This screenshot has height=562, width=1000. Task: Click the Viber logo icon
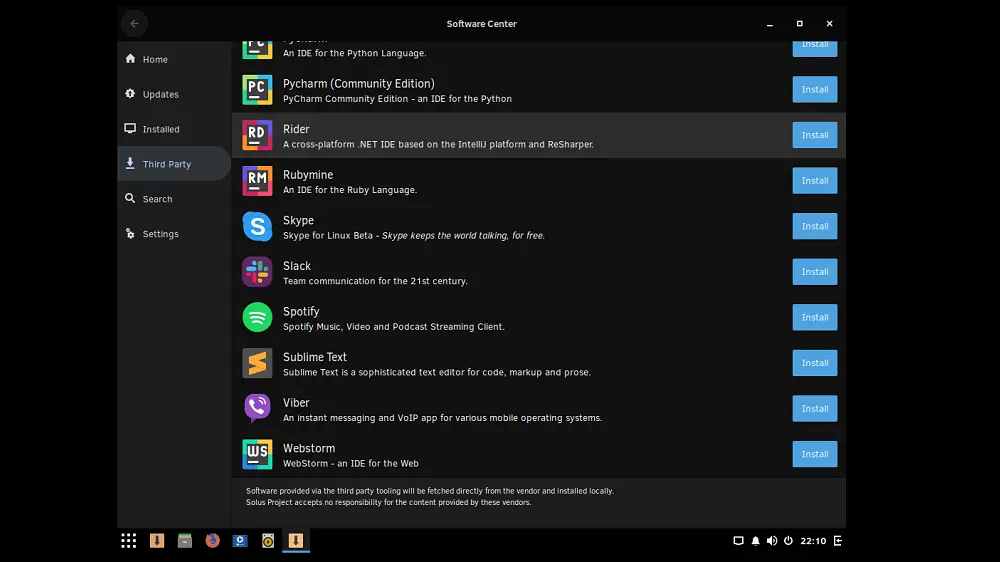pyautogui.click(x=257, y=409)
